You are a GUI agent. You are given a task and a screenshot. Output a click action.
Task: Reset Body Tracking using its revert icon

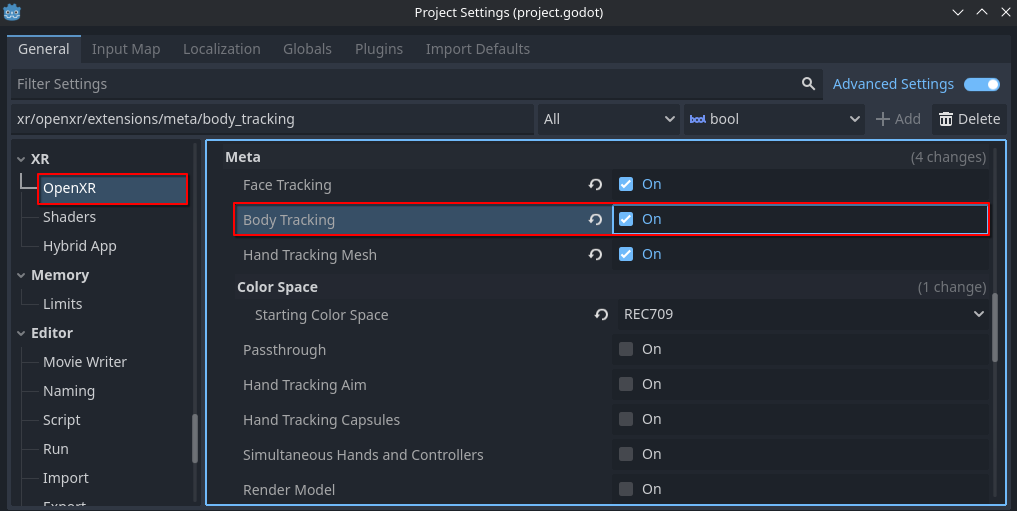point(595,220)
